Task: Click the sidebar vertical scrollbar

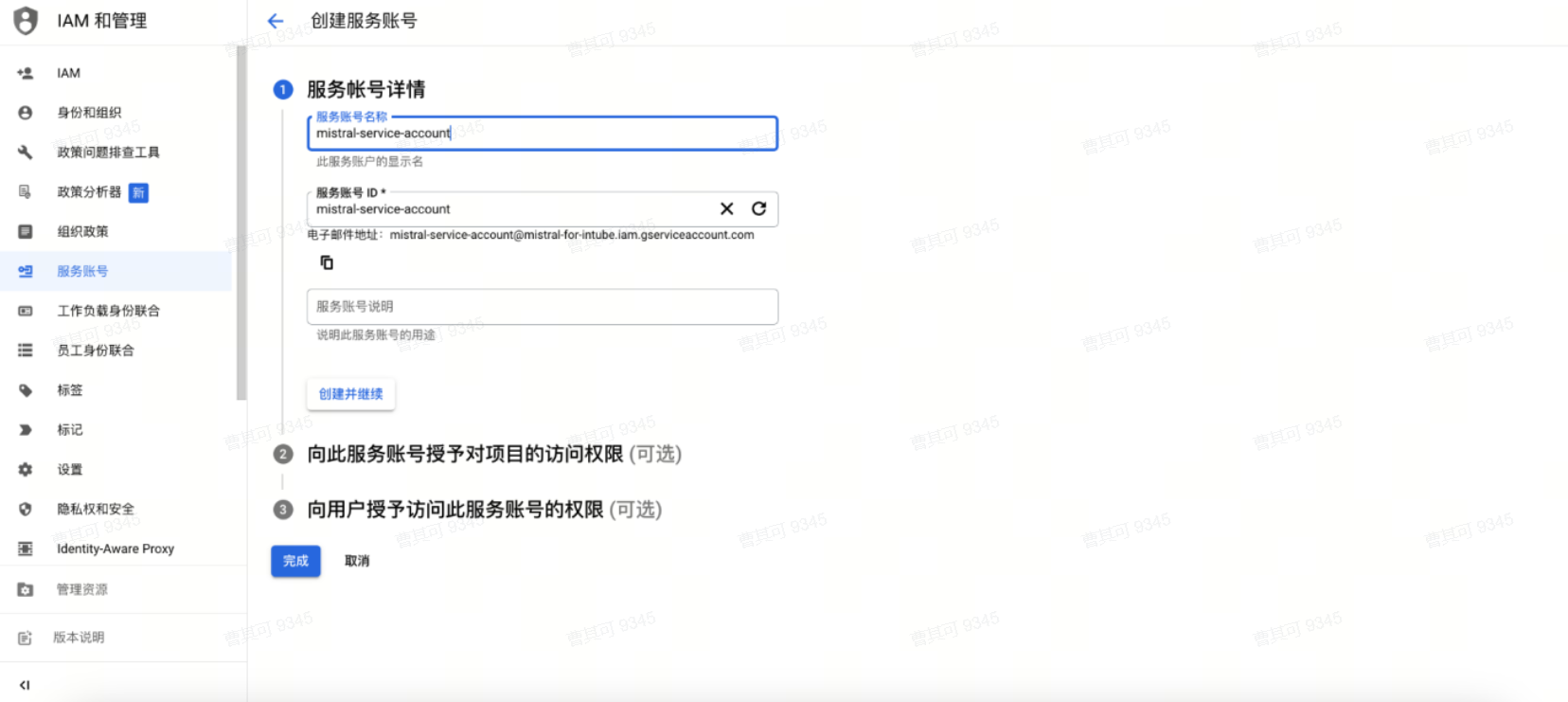Action: [x=241, y=223]
